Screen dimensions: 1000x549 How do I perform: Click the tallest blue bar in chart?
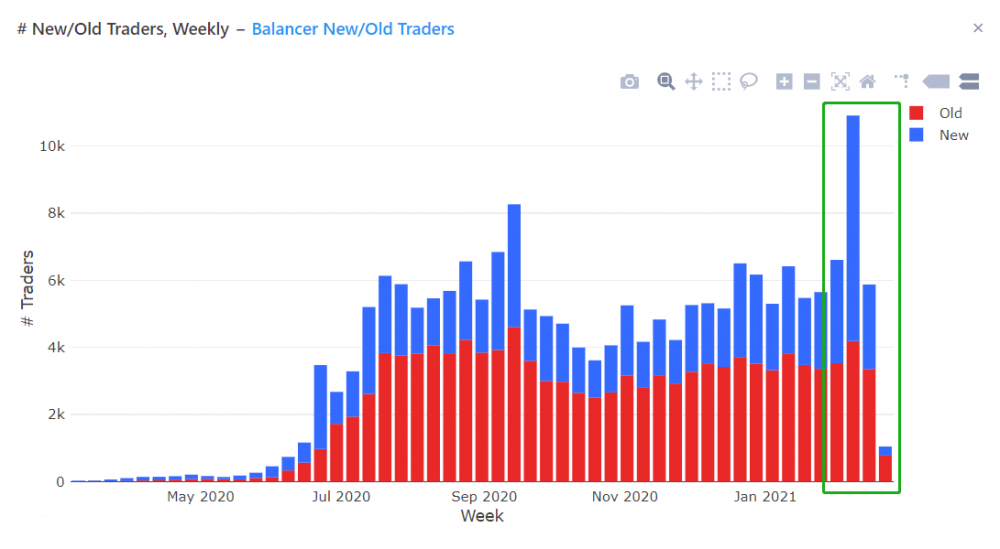(x=853, y=228)
